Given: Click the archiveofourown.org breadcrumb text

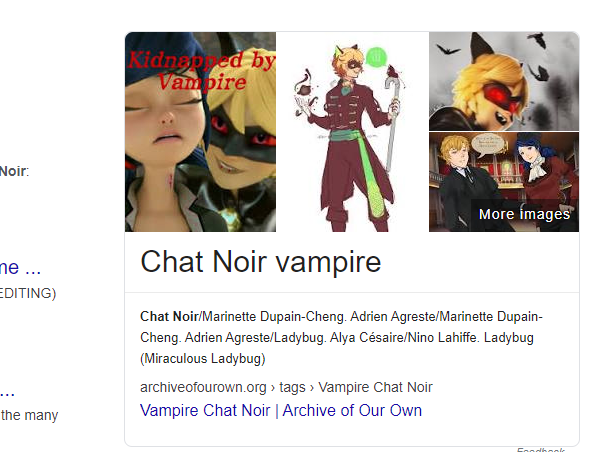Looking at the screenshot, I should [x=203, y=387].
